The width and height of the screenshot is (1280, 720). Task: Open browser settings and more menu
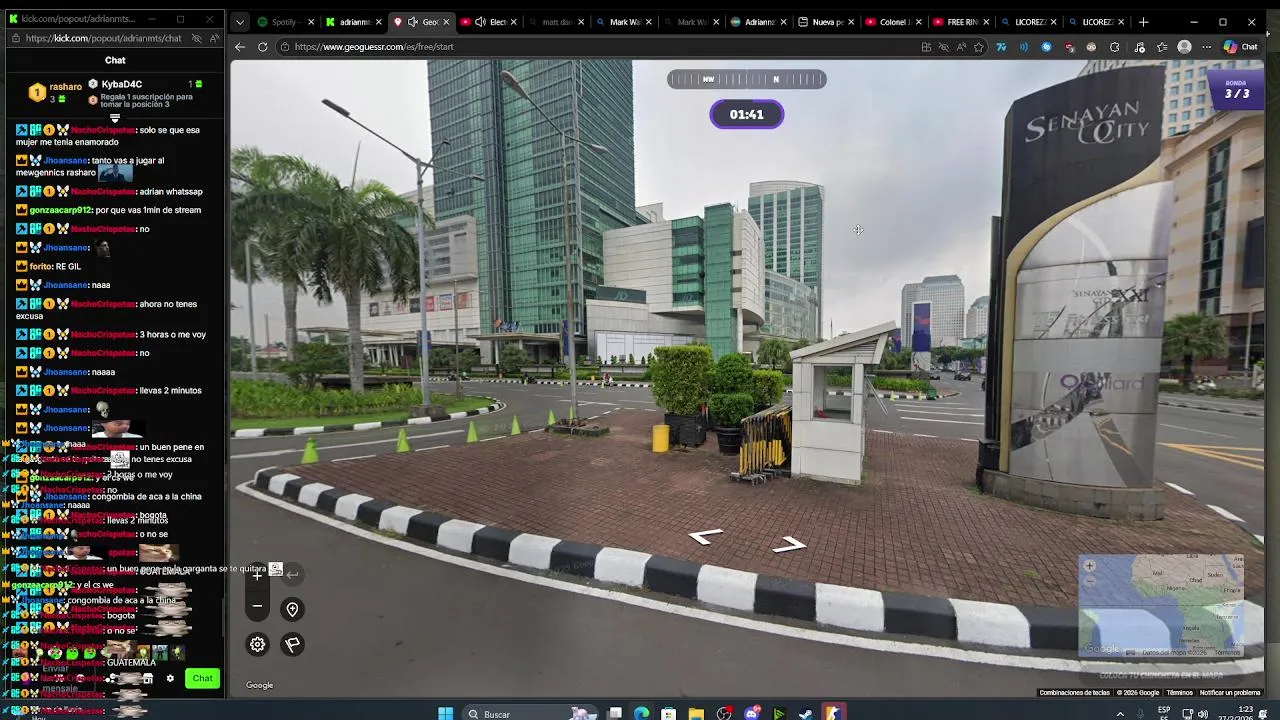click(1207, 46)
